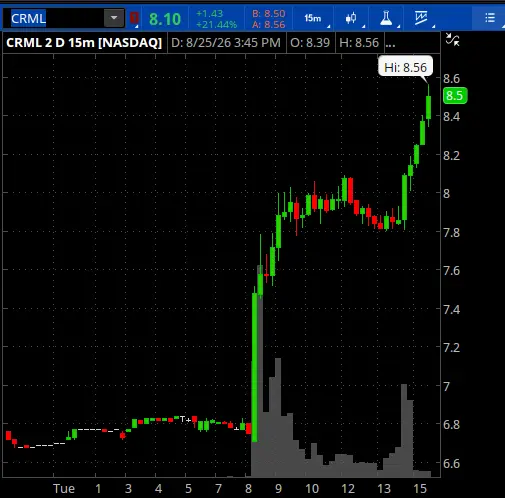This screenshot has height=498, width=505.
Task: Click the Hi: 8.56 price bubble
Action: pos(405,67)
